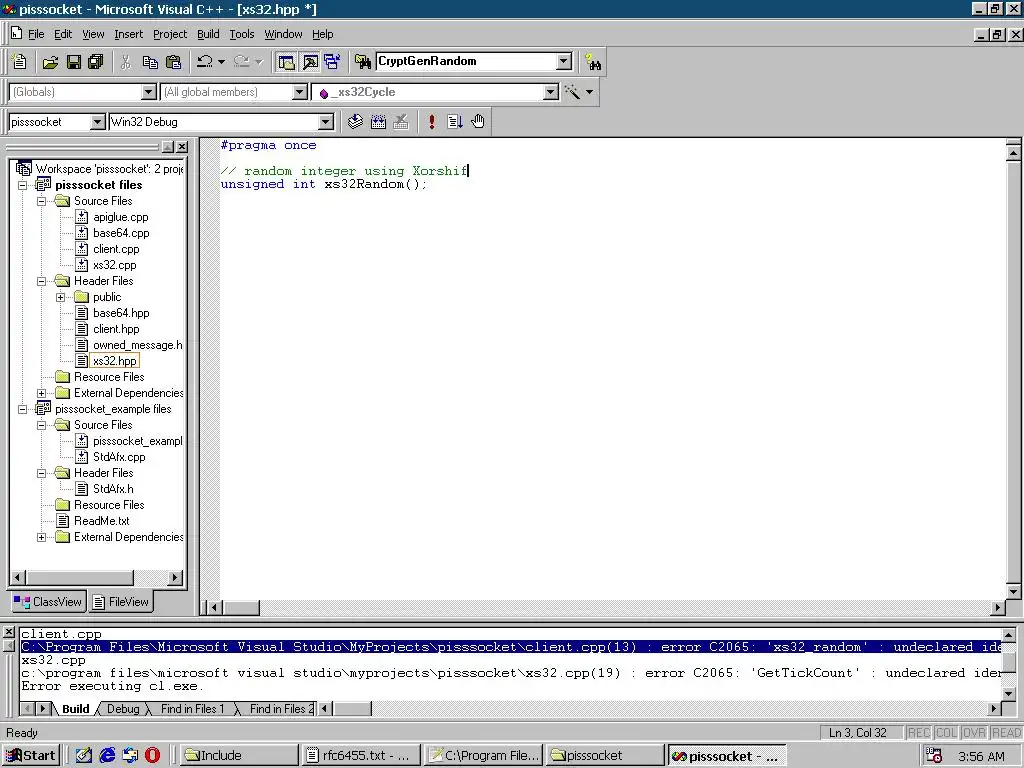This screenshot has height=768, width=1024.
Task: Click the Copy toolbar icon
Action: (150, 62)
